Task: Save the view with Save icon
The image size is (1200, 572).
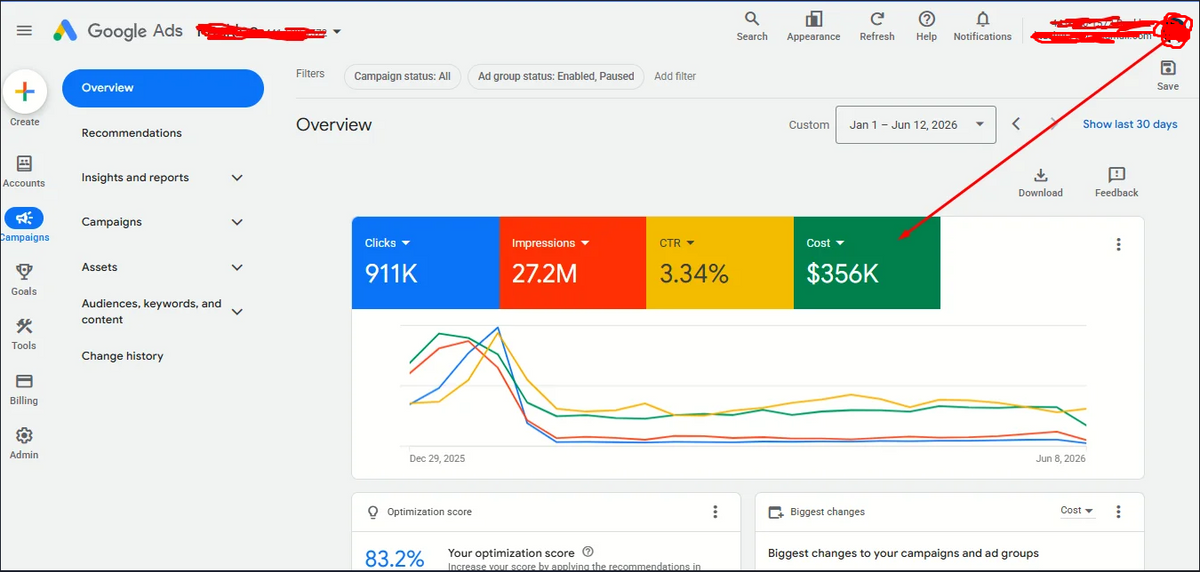Action: coord(1168,68)
